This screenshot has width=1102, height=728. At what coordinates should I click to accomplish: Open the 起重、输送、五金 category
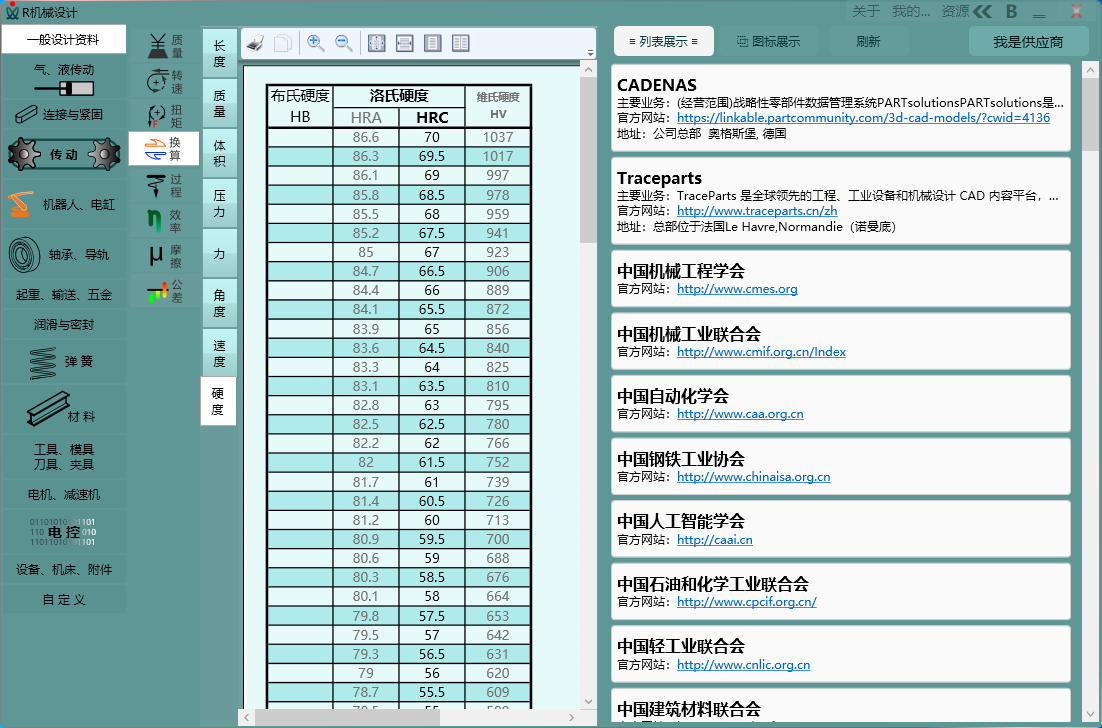tap(64, 294)
